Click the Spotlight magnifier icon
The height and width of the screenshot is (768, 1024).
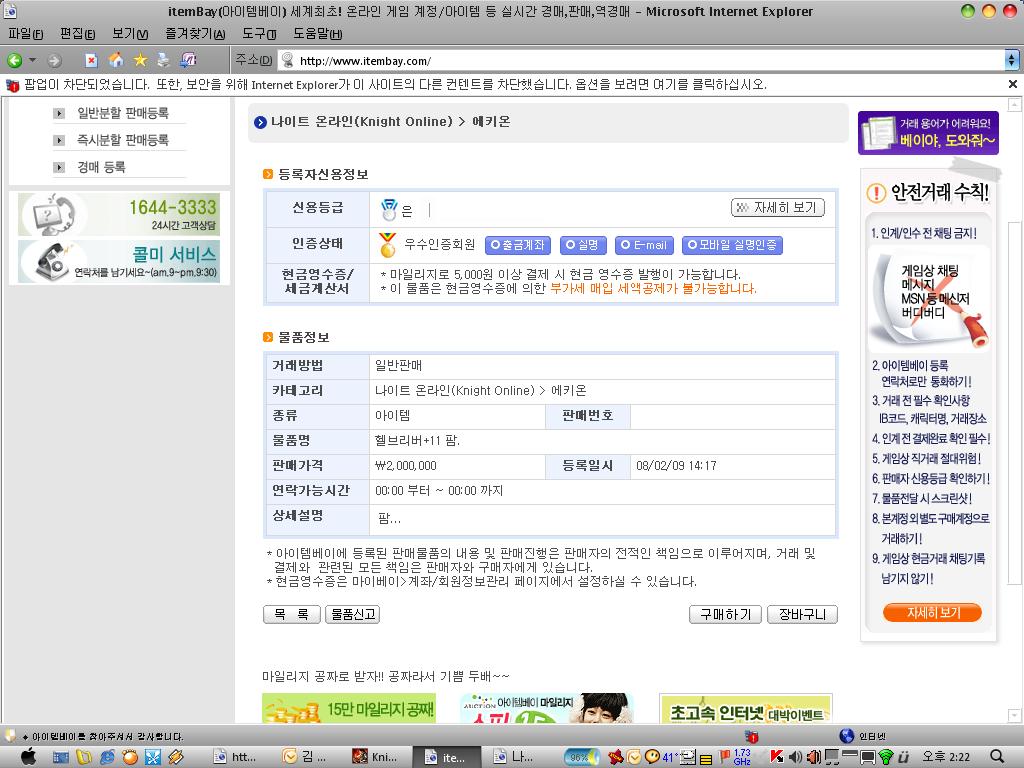point(997,757)
